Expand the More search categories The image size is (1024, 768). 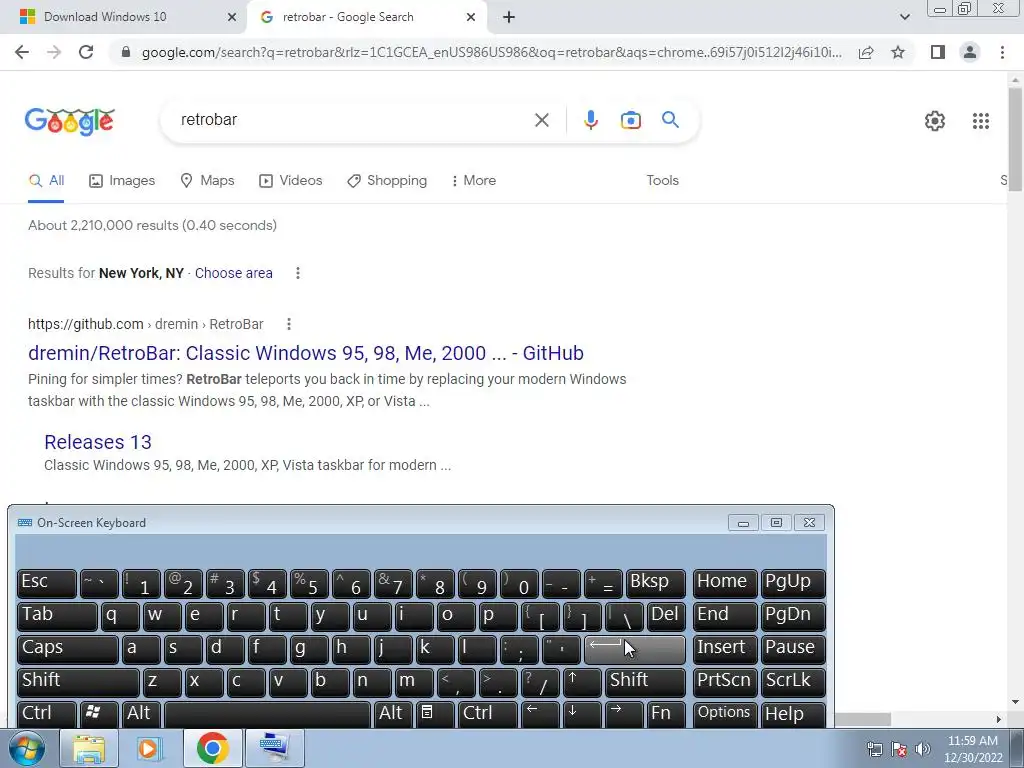tap(473, 181)
